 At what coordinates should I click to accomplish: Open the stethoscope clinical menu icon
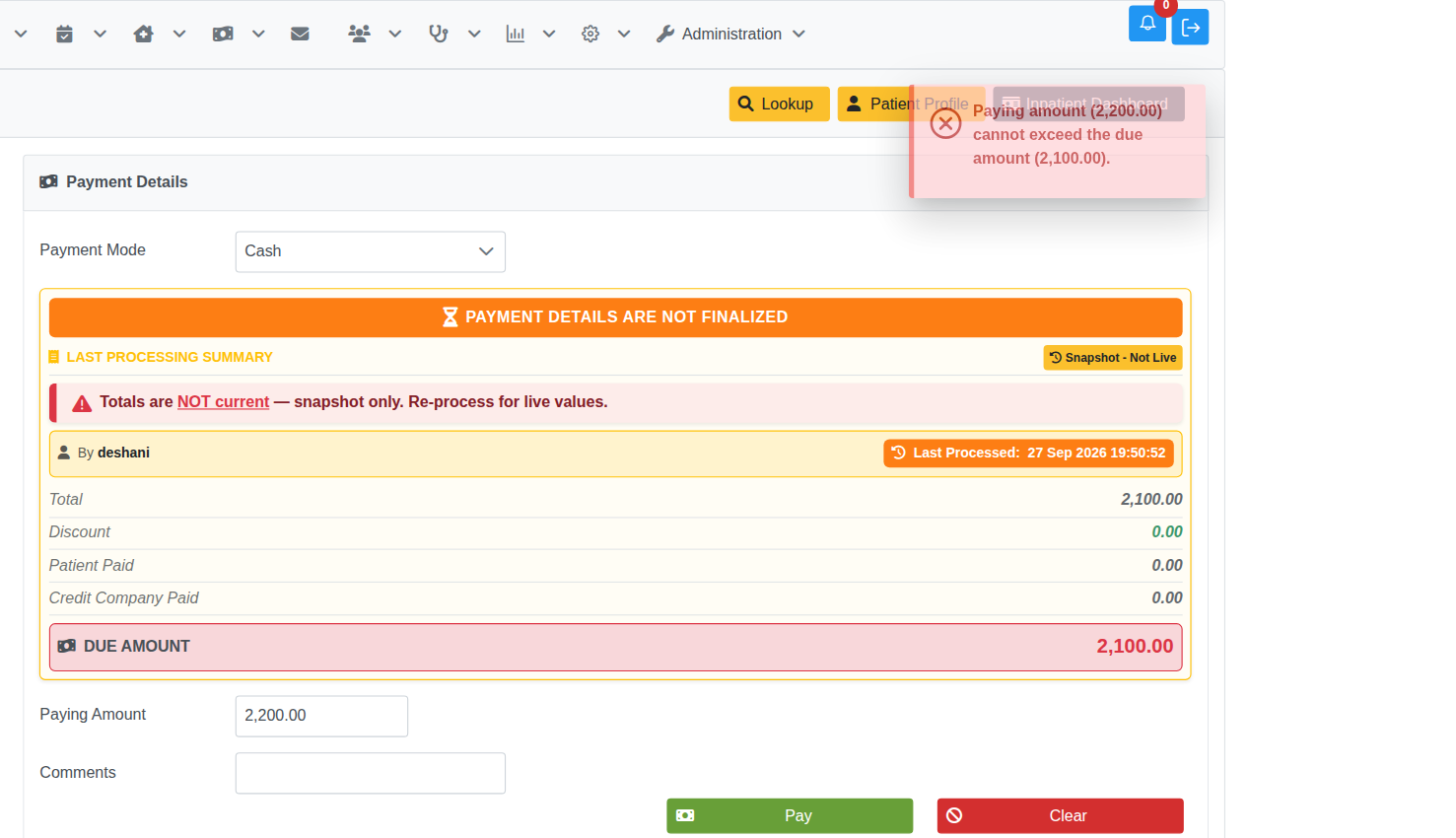[439, 34]
